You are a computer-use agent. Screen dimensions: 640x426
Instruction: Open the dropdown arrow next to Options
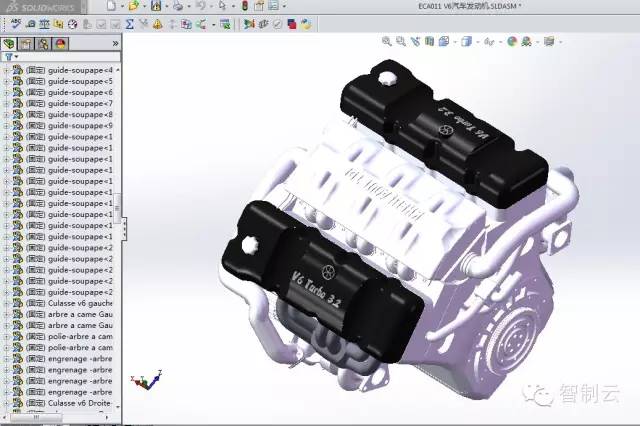[284, 7]
